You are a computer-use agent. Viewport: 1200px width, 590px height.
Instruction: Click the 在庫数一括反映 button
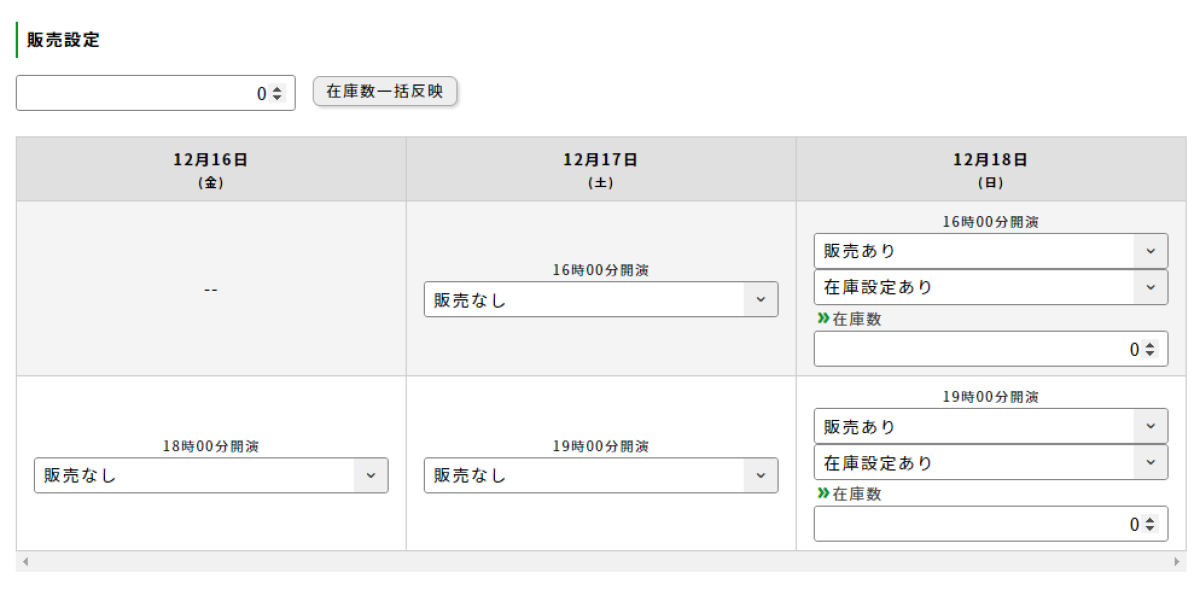click(385, 92)
